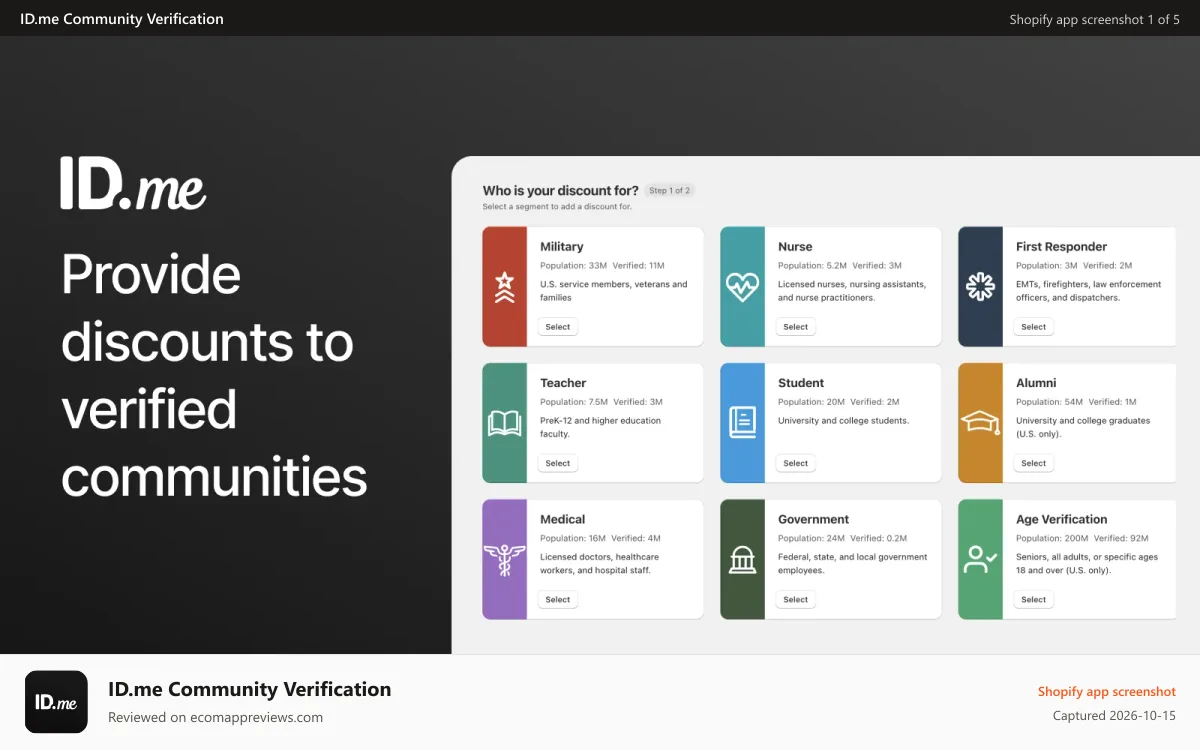Image resolution: width=1200 pixels, height=750 pixels.
Task: Select the Military segment
Action: coord(558,327)
